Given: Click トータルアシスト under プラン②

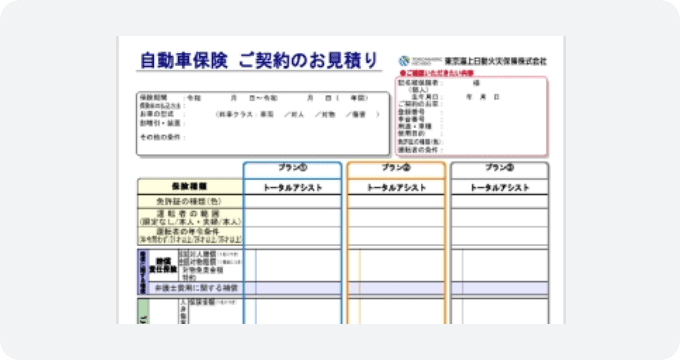Looking at the screenshot, I should pyautogui.click(x=396, y=187).
